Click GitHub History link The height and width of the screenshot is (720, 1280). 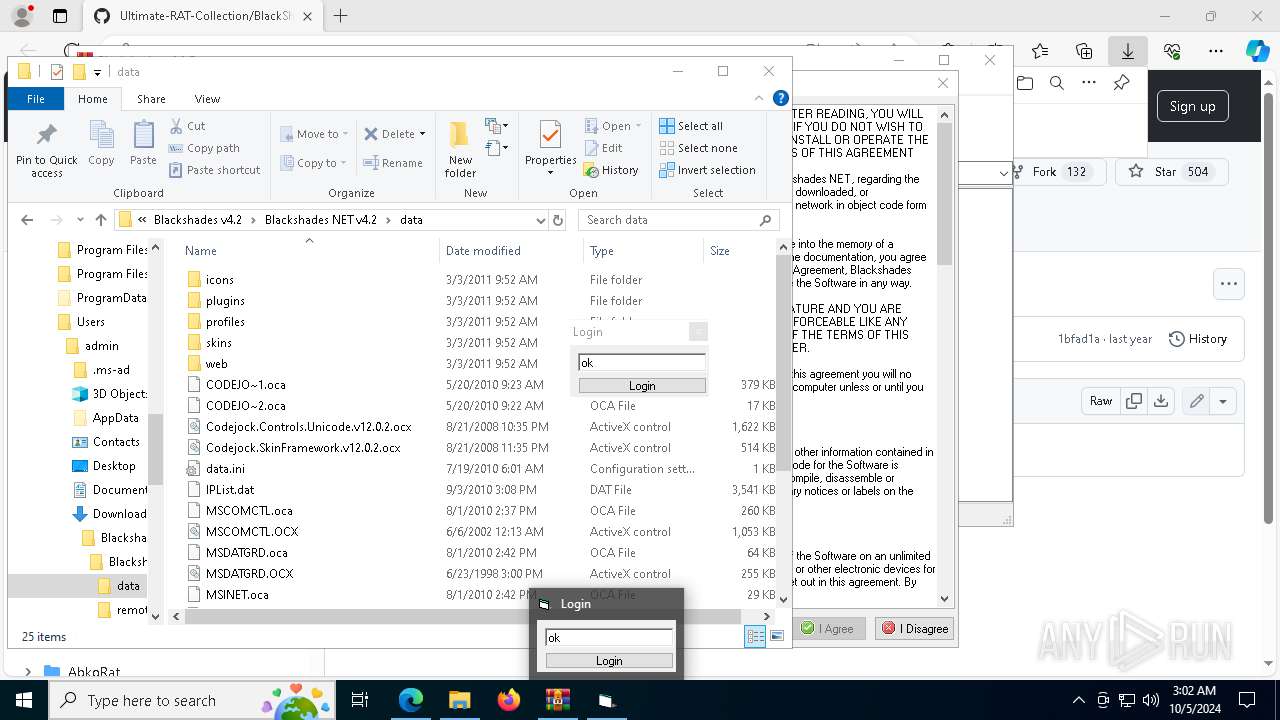[x=1198, y=339]
